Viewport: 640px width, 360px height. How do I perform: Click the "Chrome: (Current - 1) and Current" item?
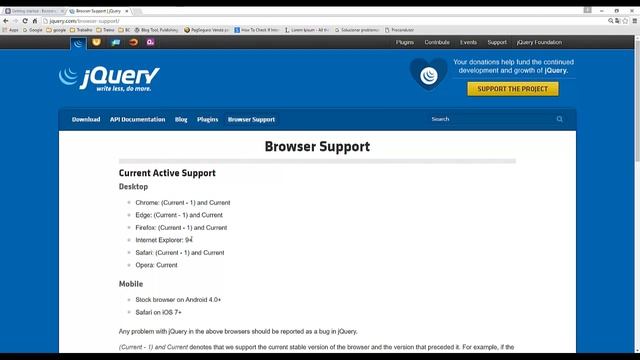click(182, 203)
